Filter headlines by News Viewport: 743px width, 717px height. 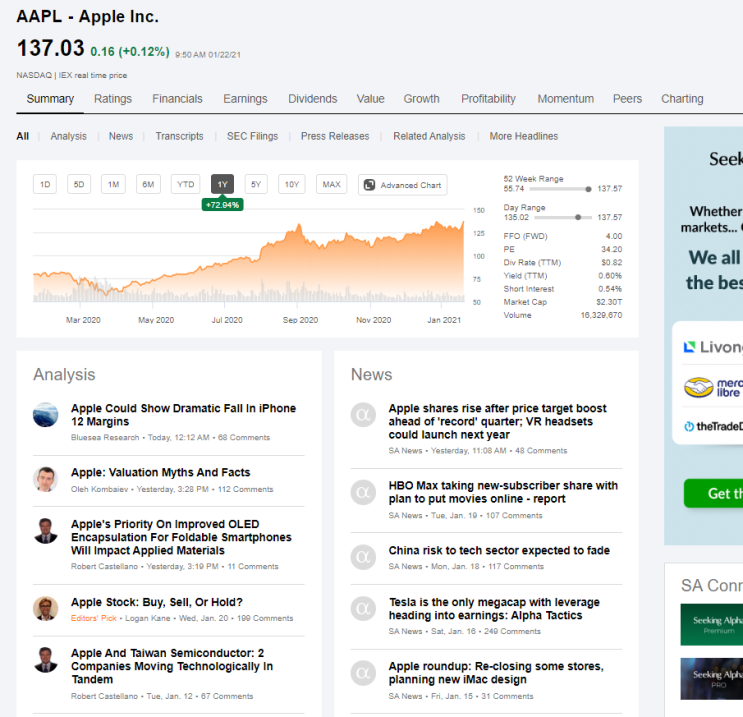(x=121, y=136)
